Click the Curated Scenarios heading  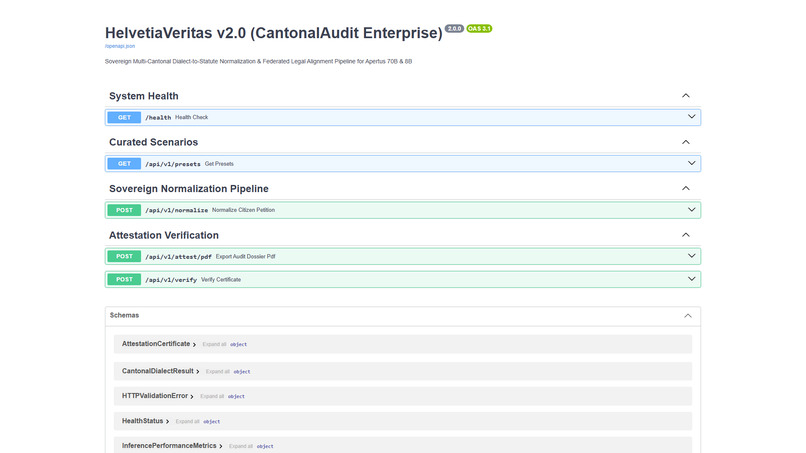click(153, 142)
